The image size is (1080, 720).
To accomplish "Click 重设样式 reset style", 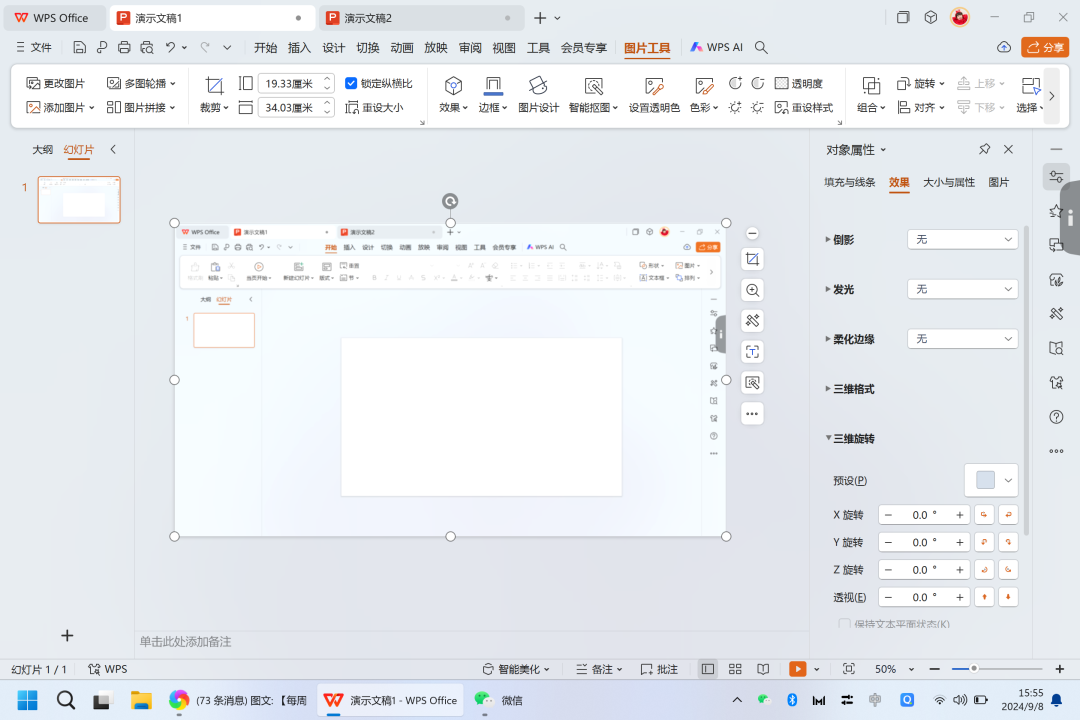I will [804, 107].
